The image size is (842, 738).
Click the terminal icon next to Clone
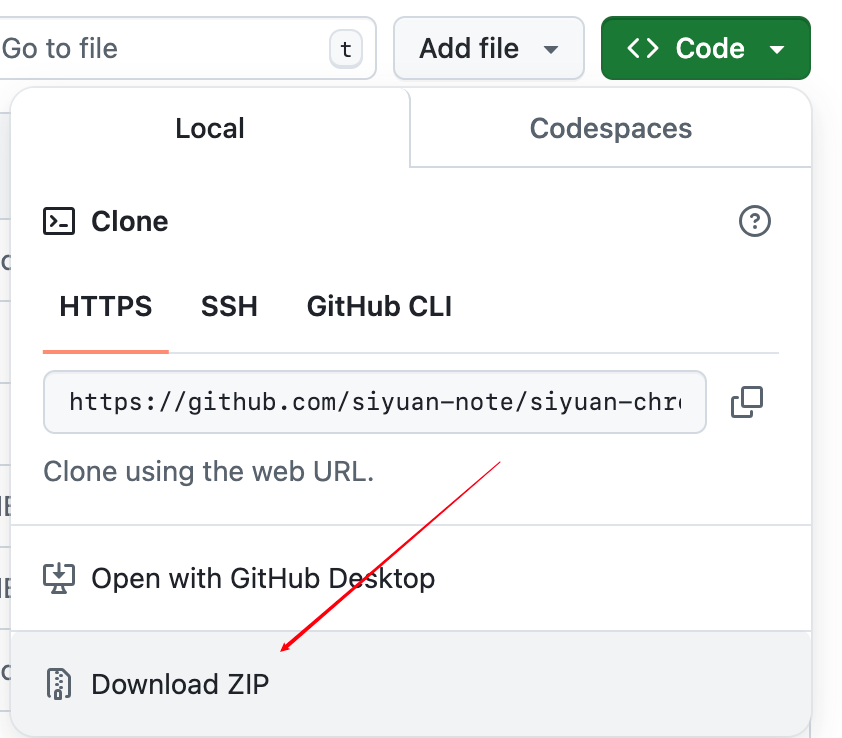click(59, 221)
